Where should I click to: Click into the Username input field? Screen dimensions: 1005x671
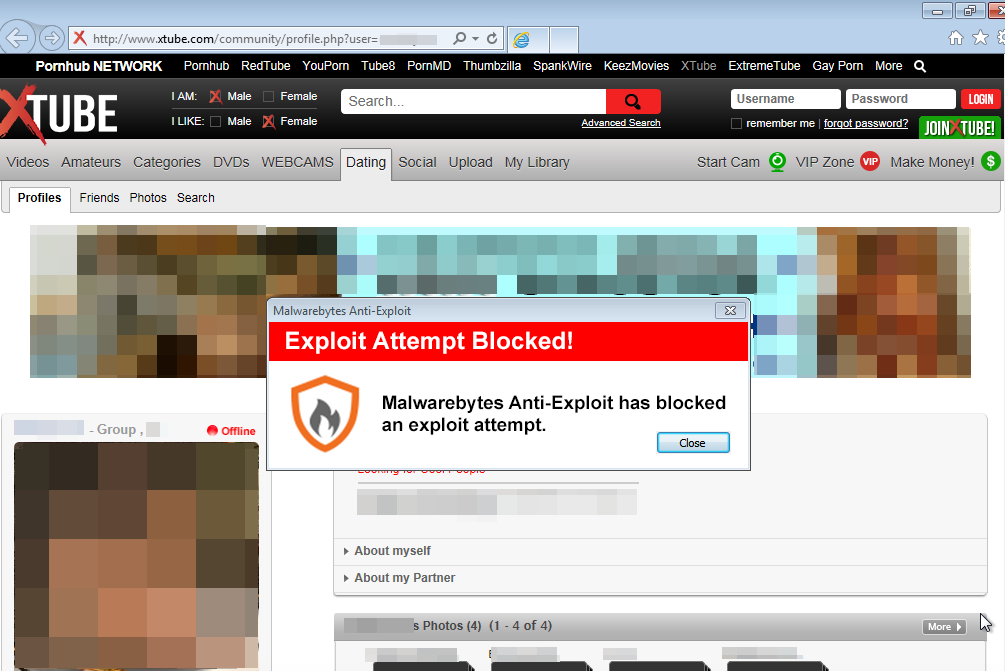[785, 99]
